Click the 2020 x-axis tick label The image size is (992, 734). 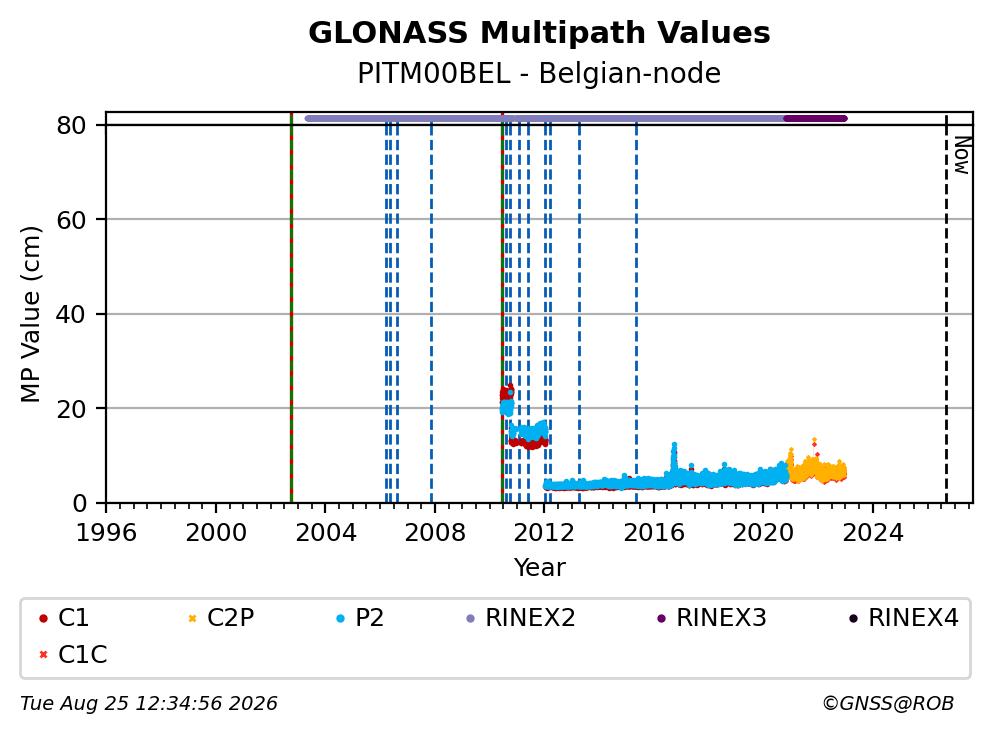point(763,533)
